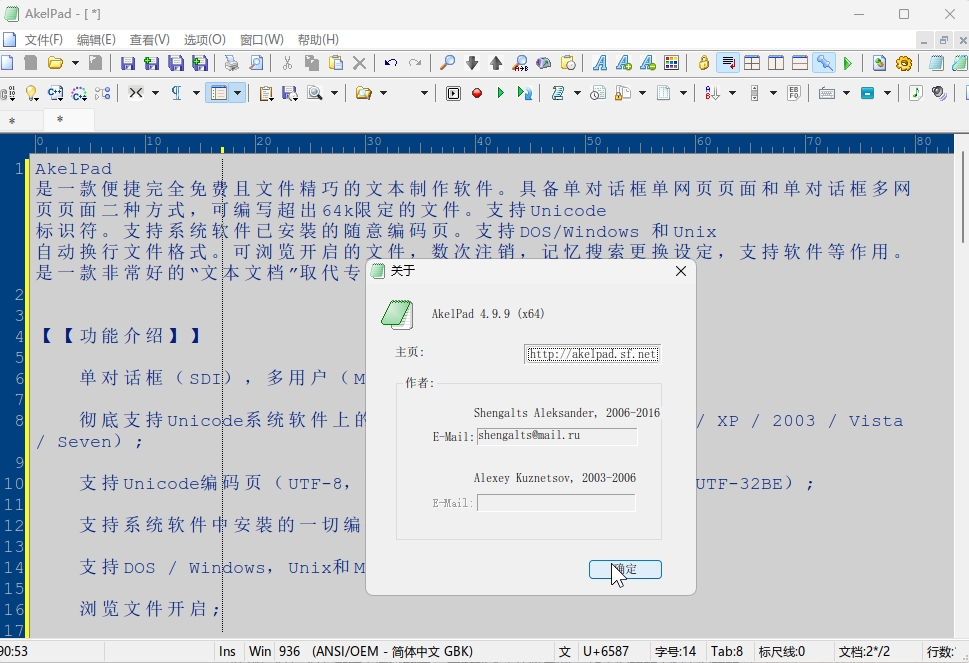Open the color grid icon
Viewport: 969px width, 663px height.
click(672, 62)
